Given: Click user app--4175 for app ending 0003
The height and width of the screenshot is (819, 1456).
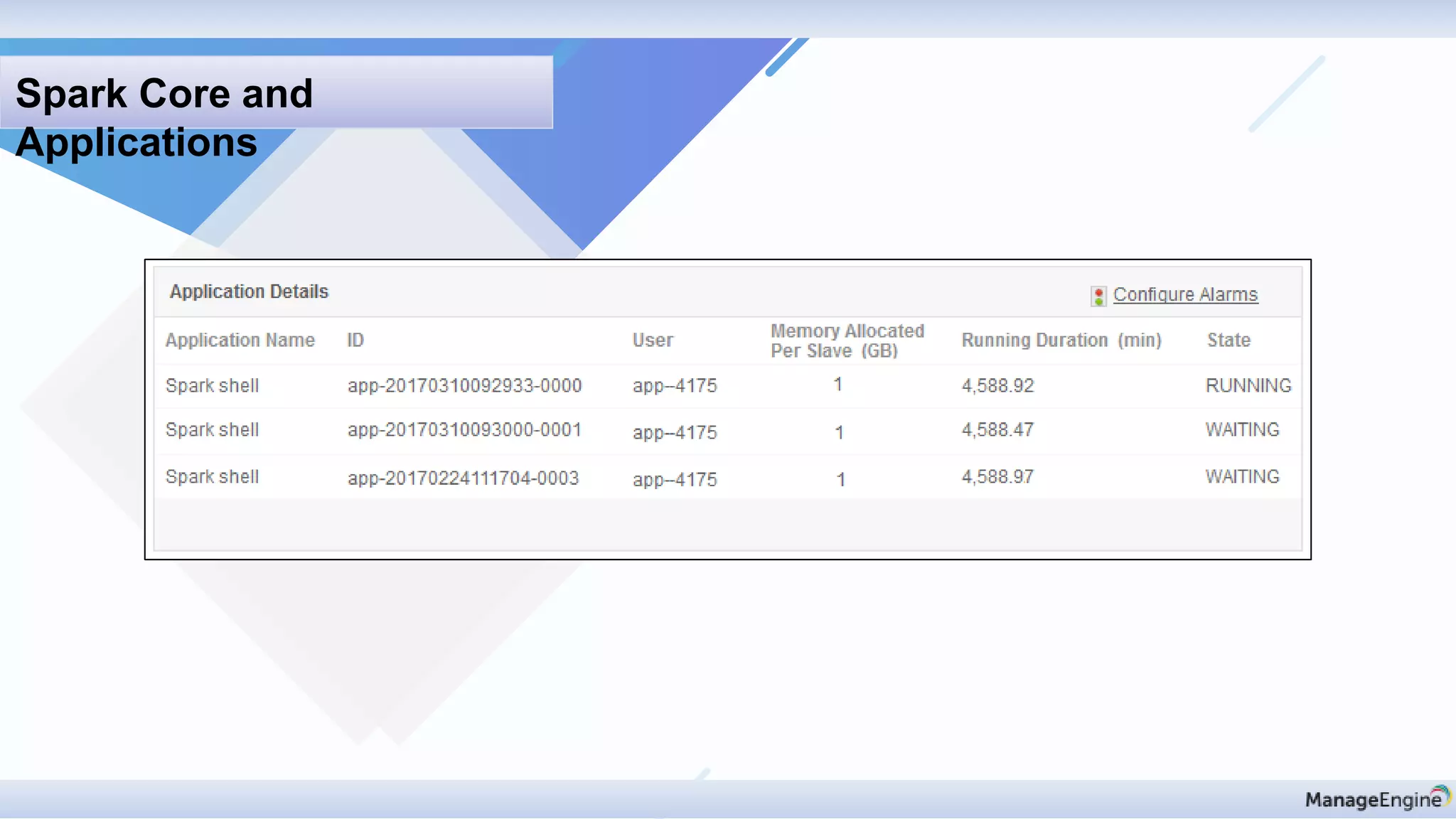Looking at the screenshot, I should click(x=675, y=480).
